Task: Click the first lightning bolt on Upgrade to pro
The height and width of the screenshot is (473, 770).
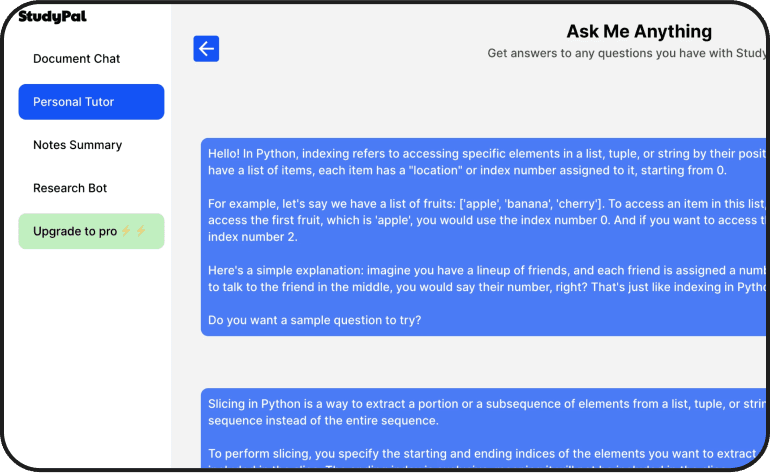Action: click(x=126, y=230)
